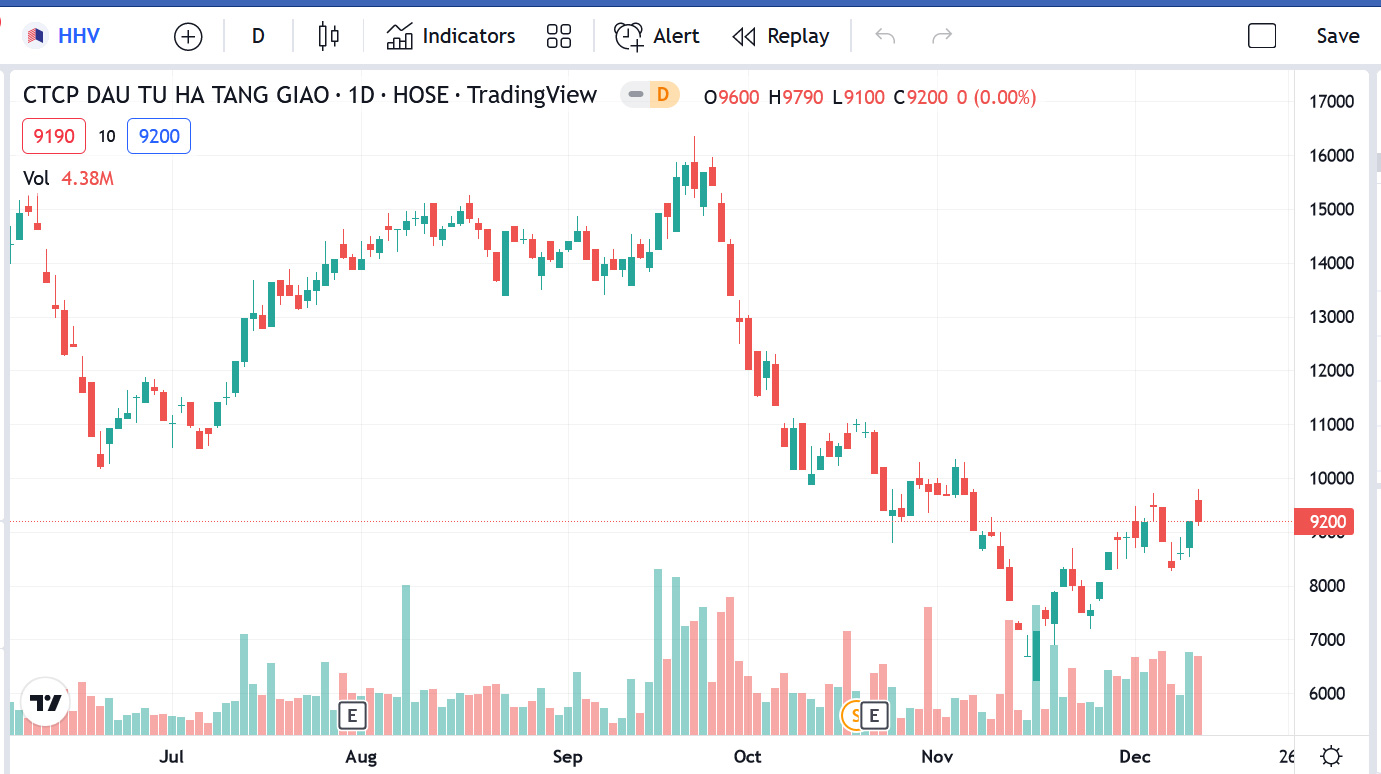Click the undo arrow

pos(885,37)
